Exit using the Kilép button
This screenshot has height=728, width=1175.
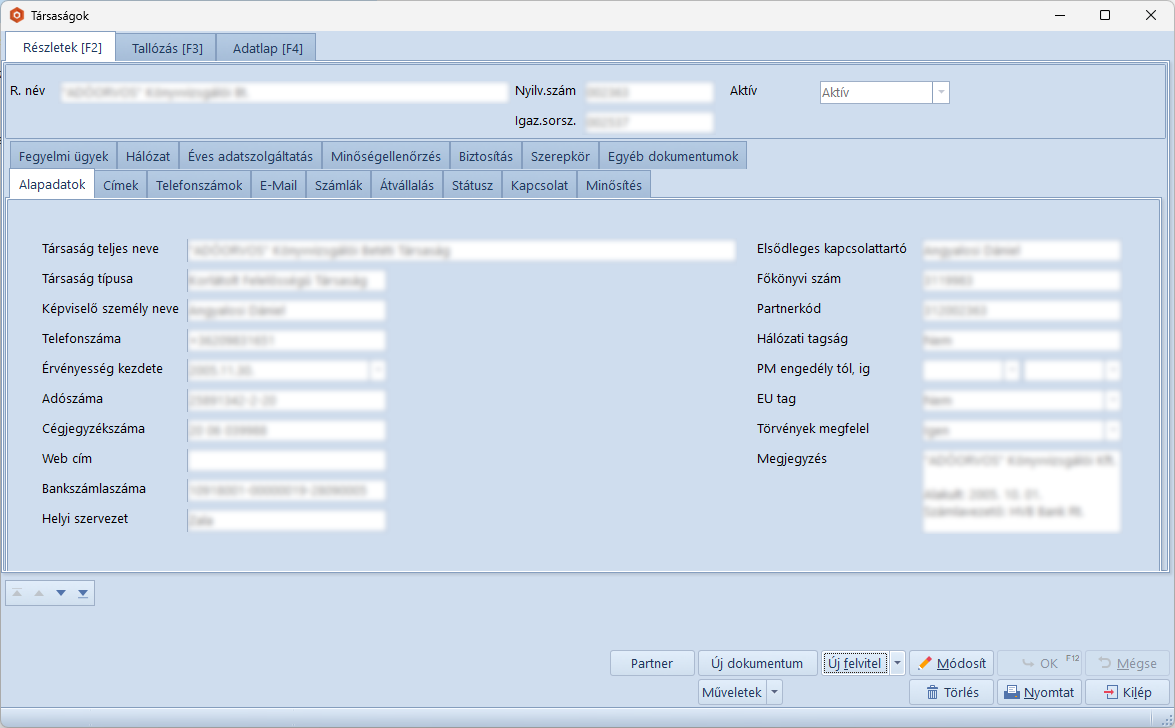click(x=1126, y=692)
